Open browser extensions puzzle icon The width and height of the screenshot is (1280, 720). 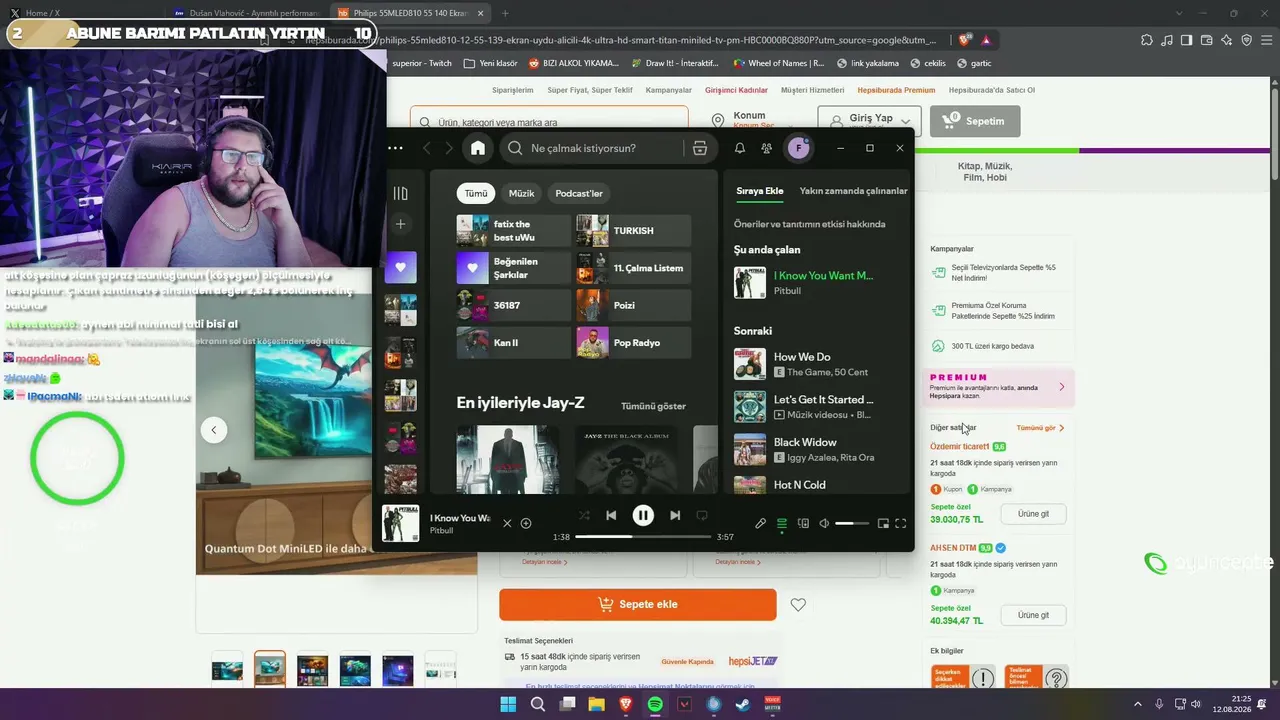coord(1147,40)
